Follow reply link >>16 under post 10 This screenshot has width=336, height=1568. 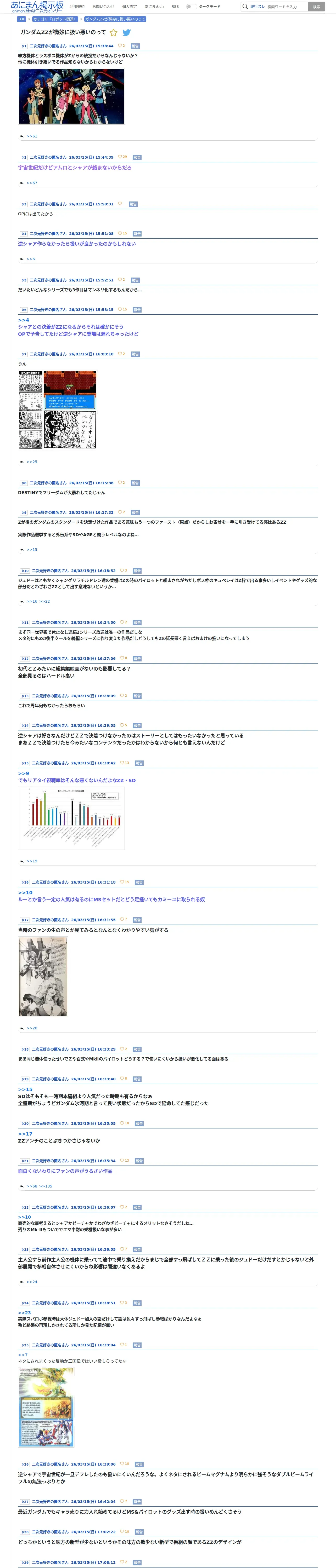tap(32, 601)
